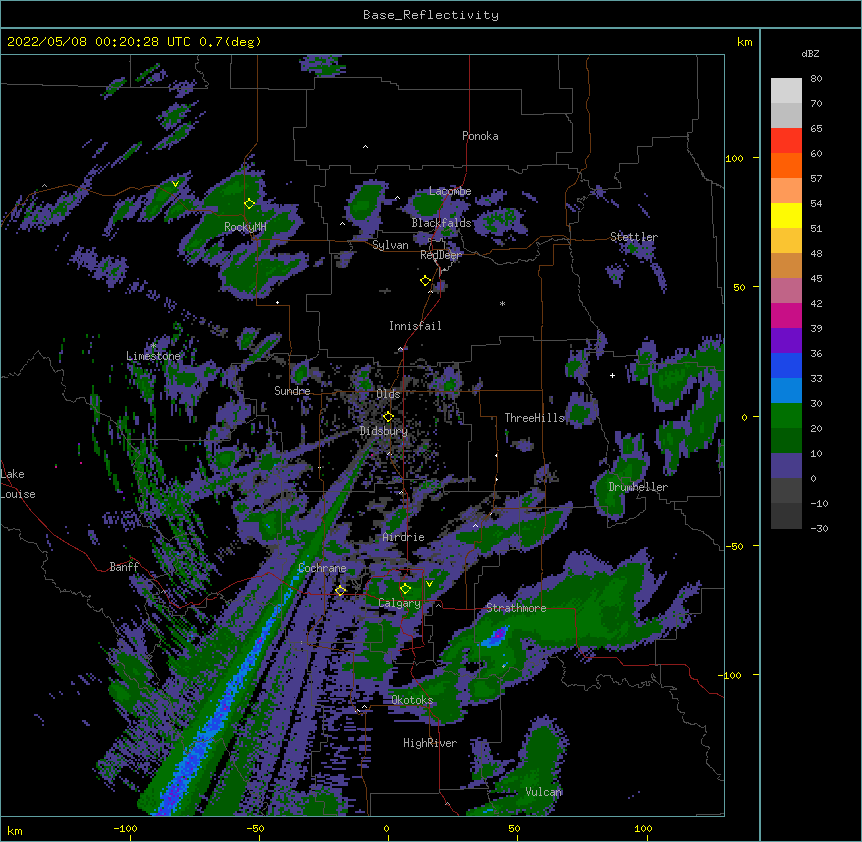Click the RedDeer city label
This screenshot has height=842, width=862.
click(441, 255)
